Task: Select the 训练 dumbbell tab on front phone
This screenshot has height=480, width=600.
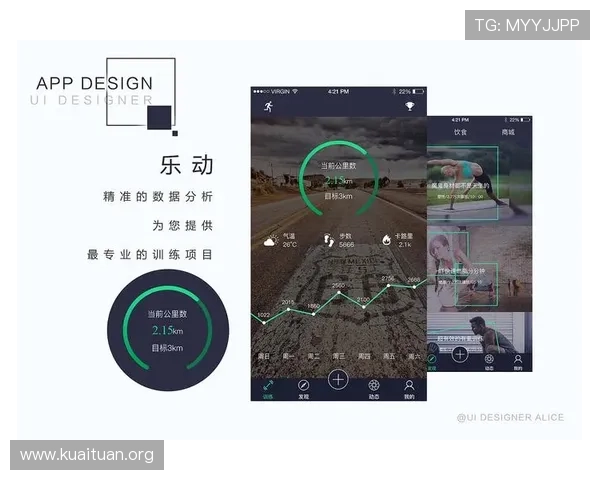Action: 268,389
